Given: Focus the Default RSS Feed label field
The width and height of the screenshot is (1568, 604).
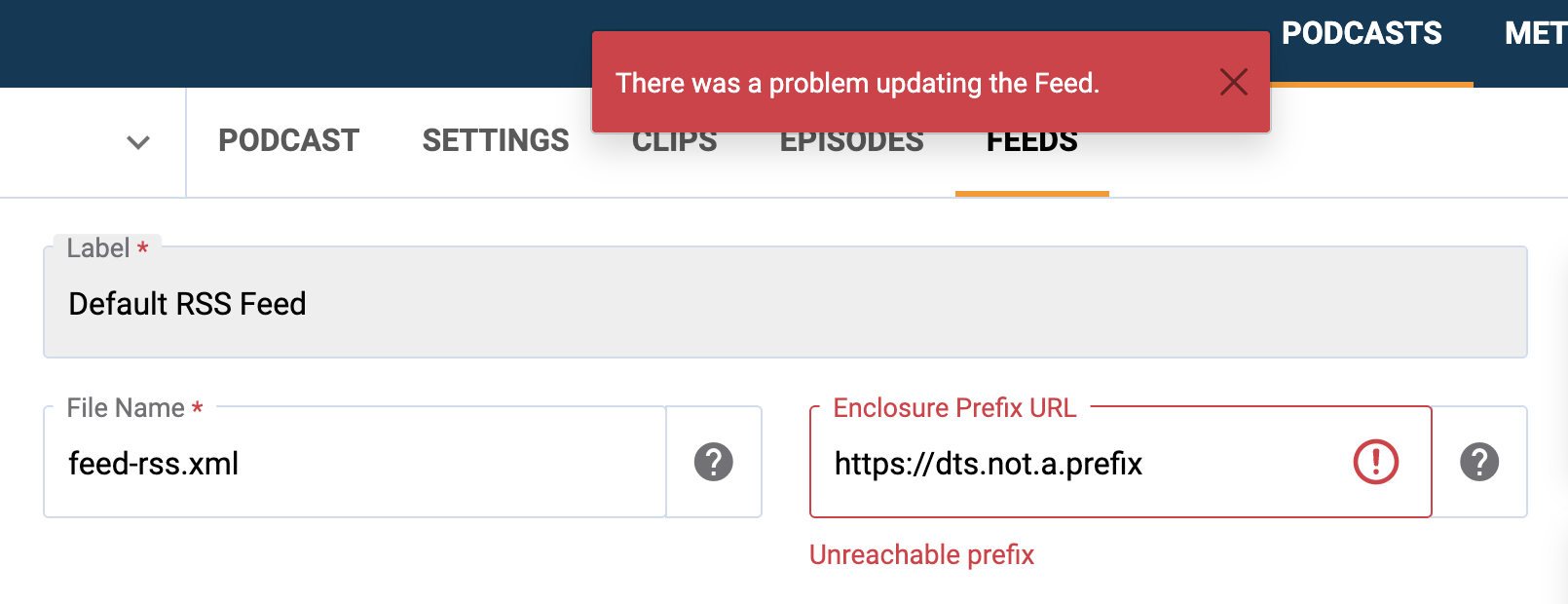Looking at the screenshot, I should pyautogui.click(x=784, y=304).
